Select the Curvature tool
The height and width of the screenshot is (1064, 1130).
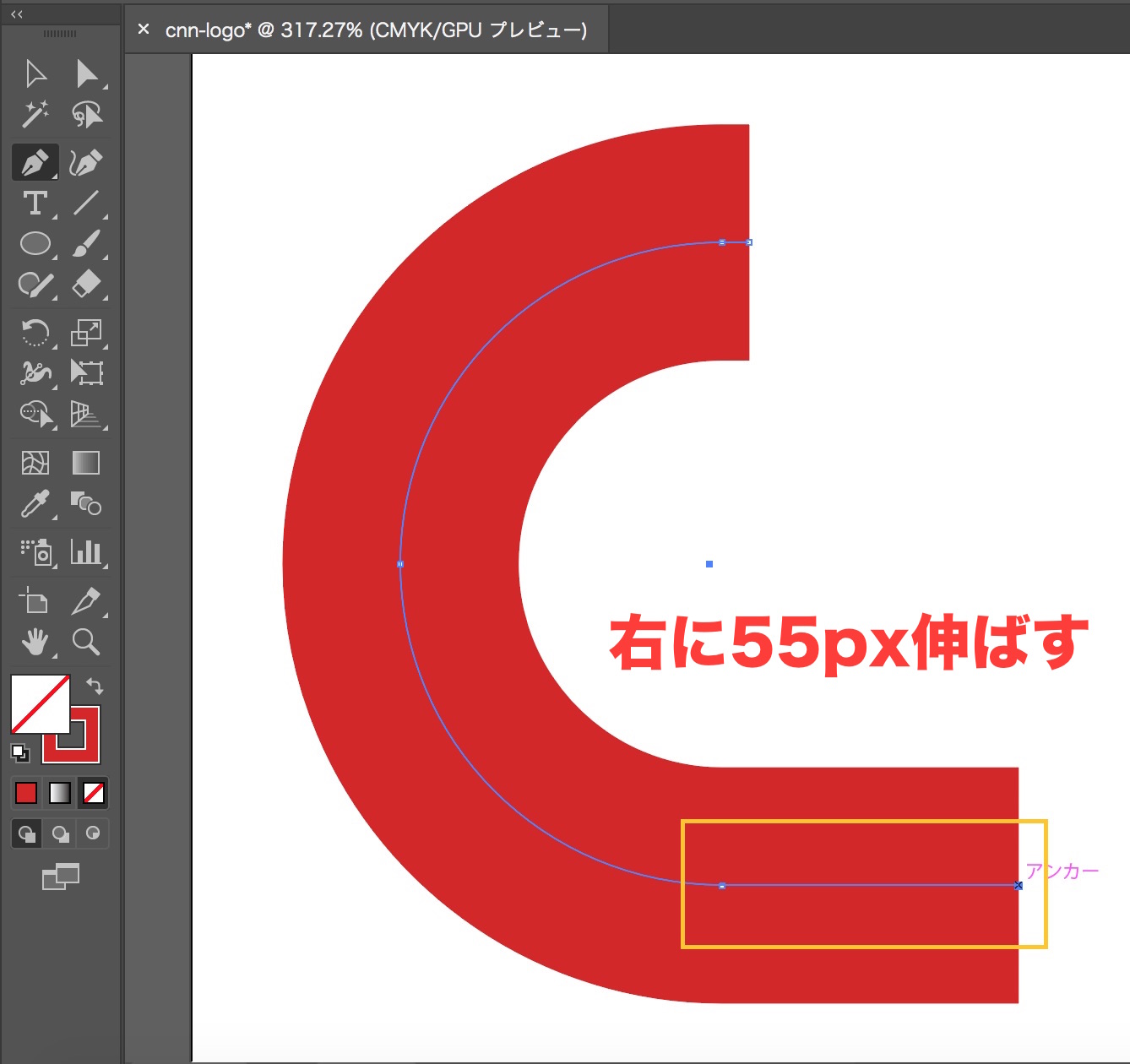pyautogui.click(x=86, y=162)
